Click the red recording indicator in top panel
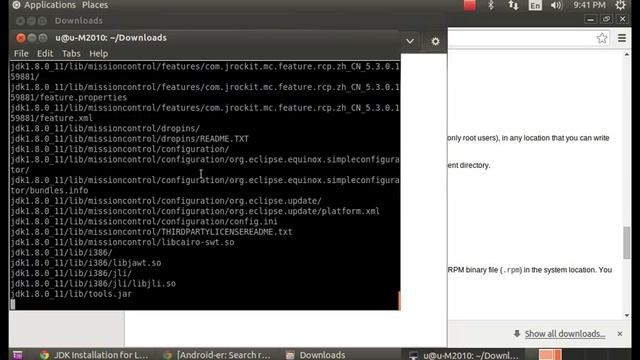Viewport: 640px width, 360px height. pyautogui.click(x=469, y=5)
